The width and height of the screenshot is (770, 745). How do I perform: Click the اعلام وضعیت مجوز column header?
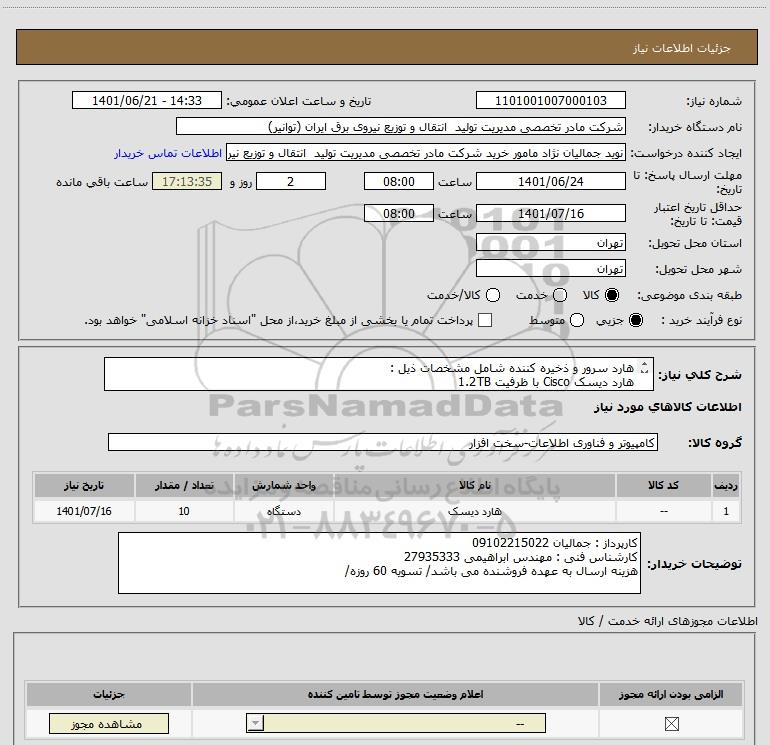coord(395,694)
